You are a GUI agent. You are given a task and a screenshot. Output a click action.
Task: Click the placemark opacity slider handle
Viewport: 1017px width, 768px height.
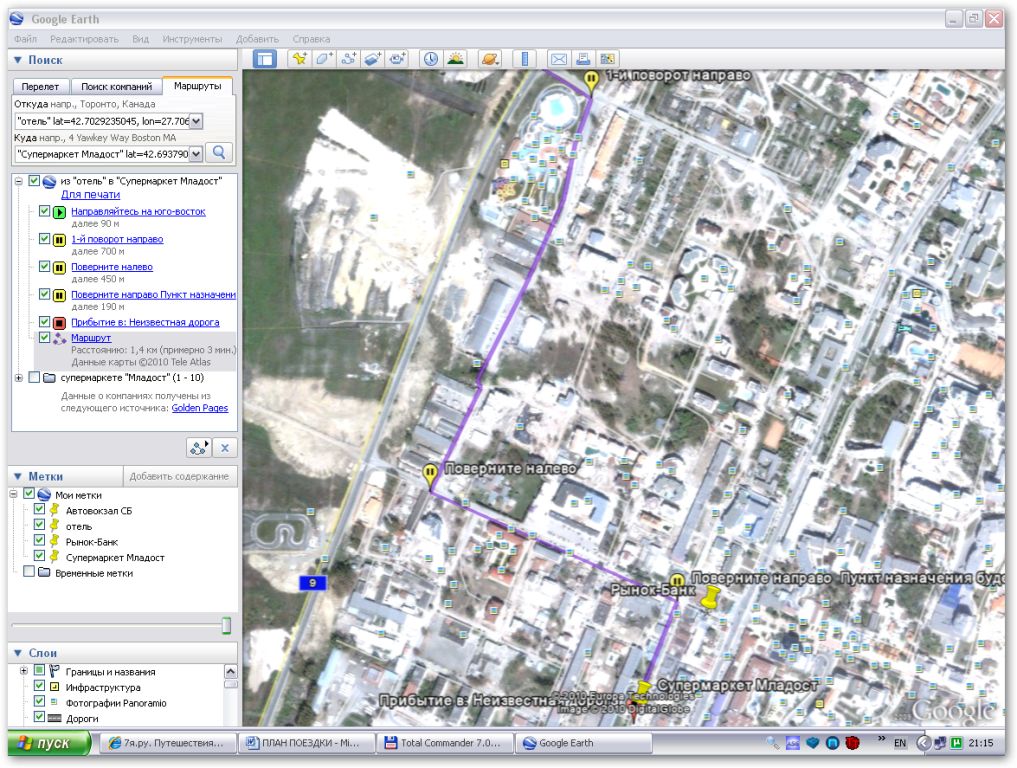click(226, 625)
